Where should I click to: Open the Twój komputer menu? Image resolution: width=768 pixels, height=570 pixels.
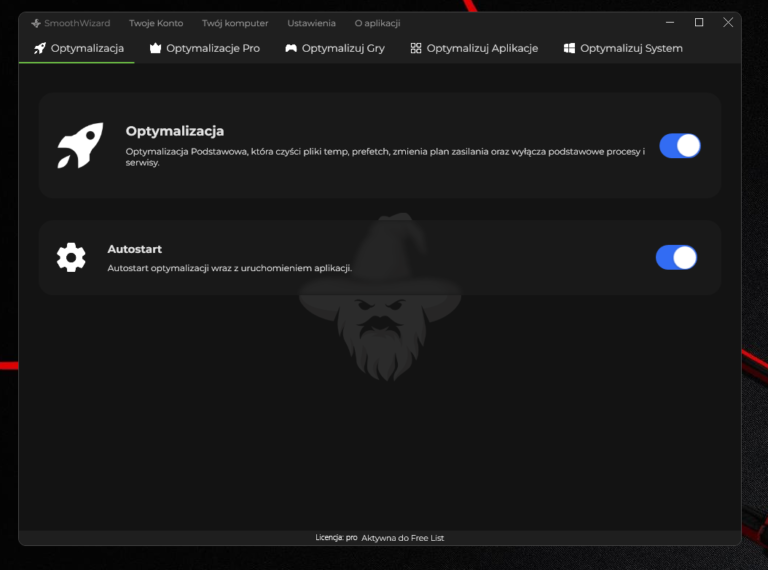pos(235,23)
